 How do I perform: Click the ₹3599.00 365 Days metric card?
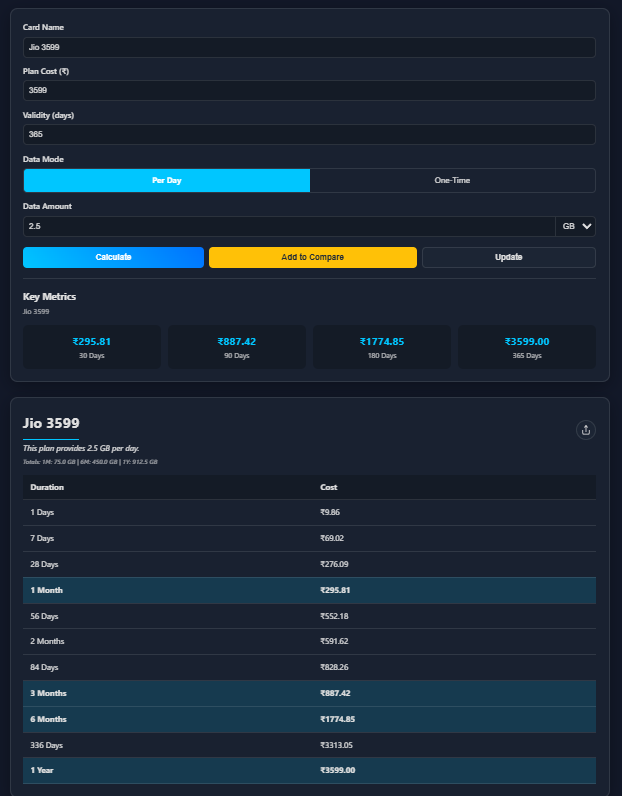527,347
